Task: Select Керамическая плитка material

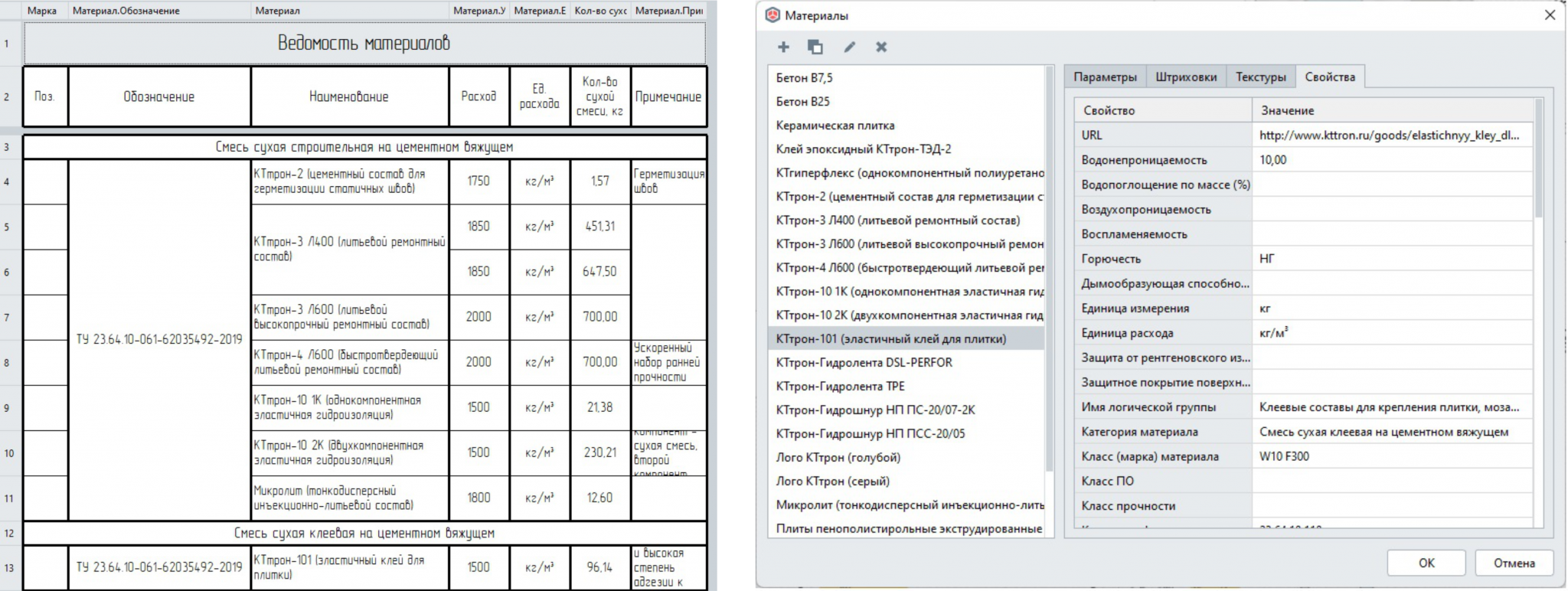Action: click(835, 125)
